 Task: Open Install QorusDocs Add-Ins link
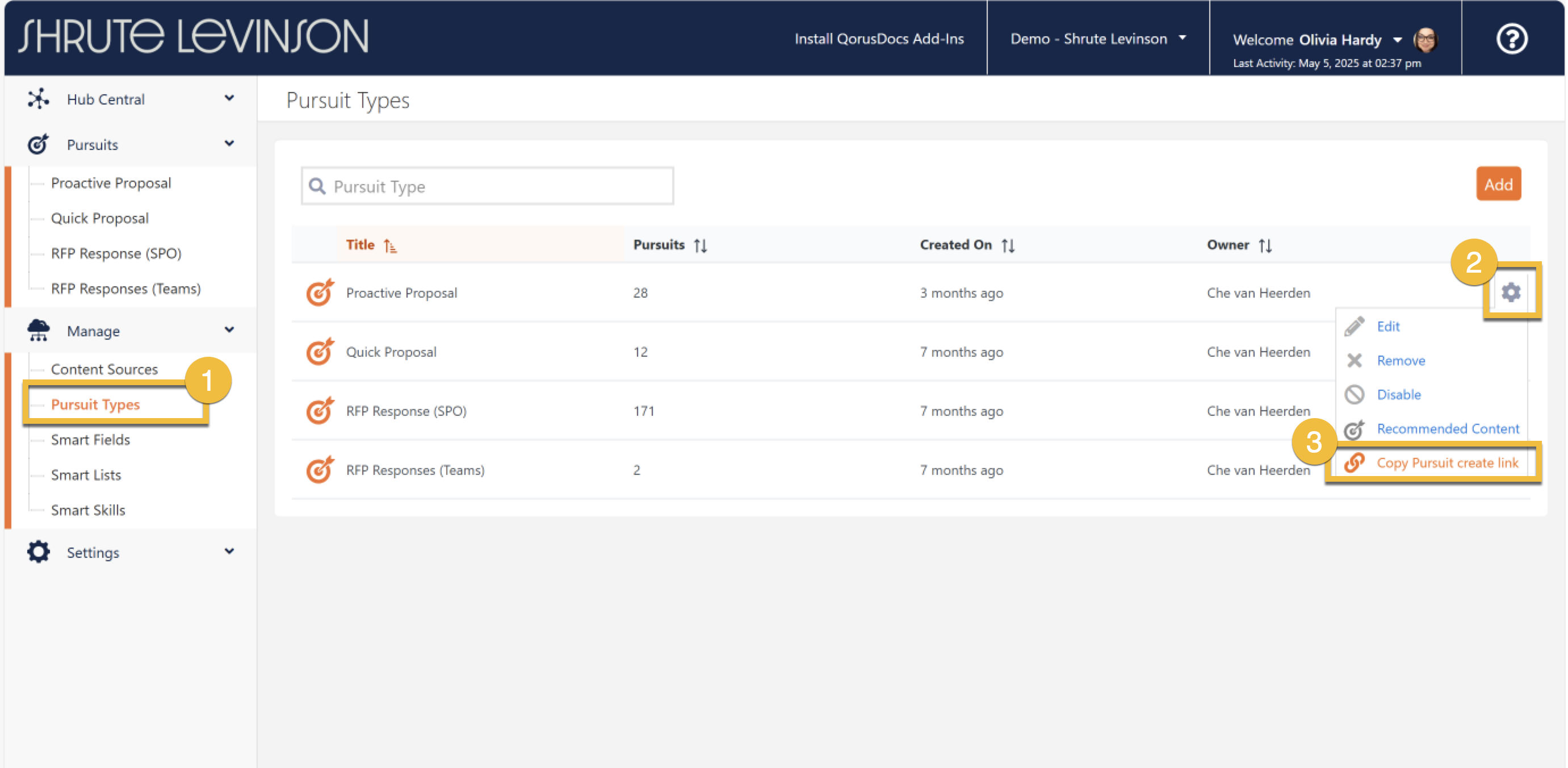pyautogui.click(x=878, y=39)
